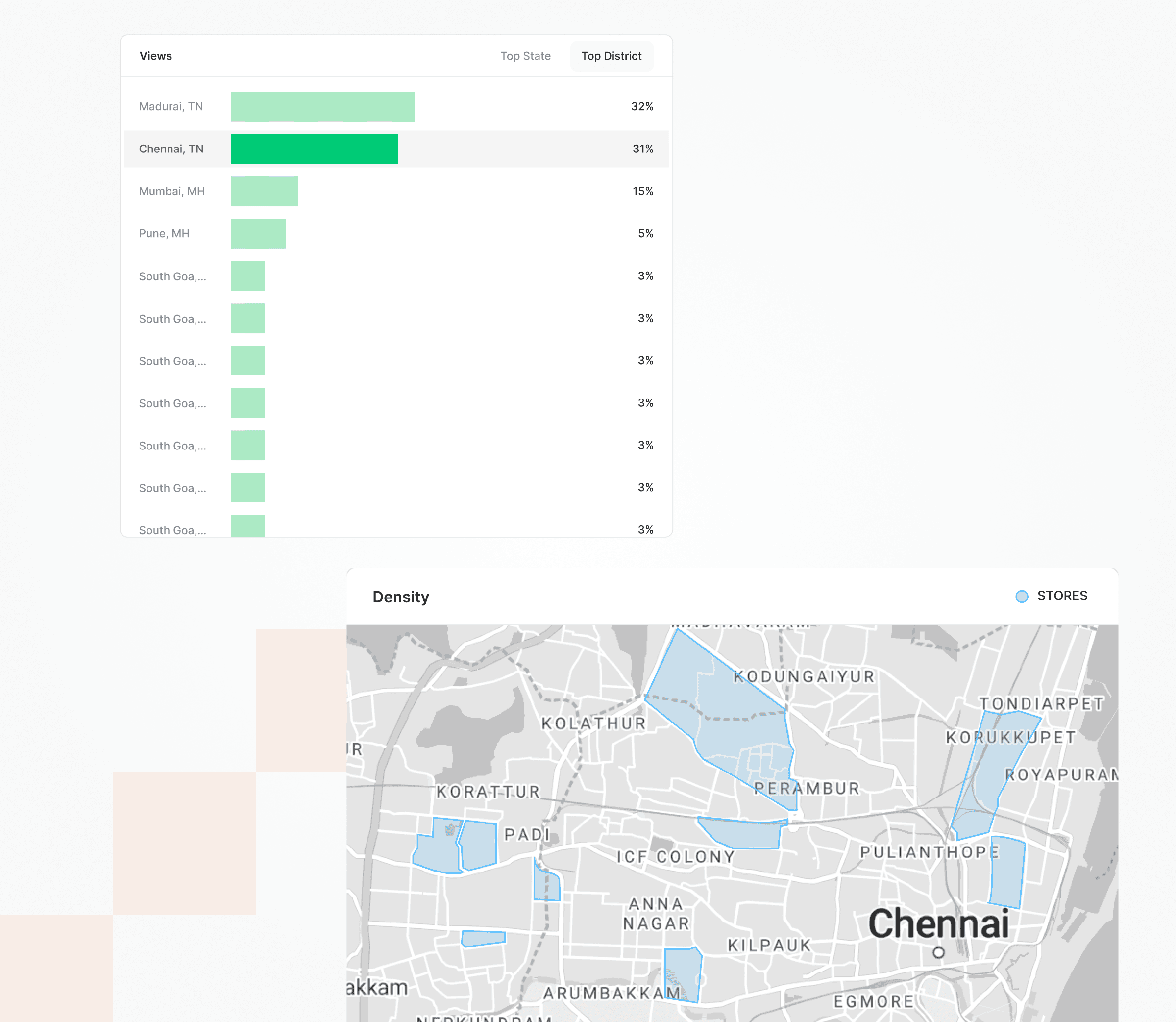Click the store polygon left of Padi
Screen dimensions: 1176x1022
pyautogui.click(x=478, y=845)
